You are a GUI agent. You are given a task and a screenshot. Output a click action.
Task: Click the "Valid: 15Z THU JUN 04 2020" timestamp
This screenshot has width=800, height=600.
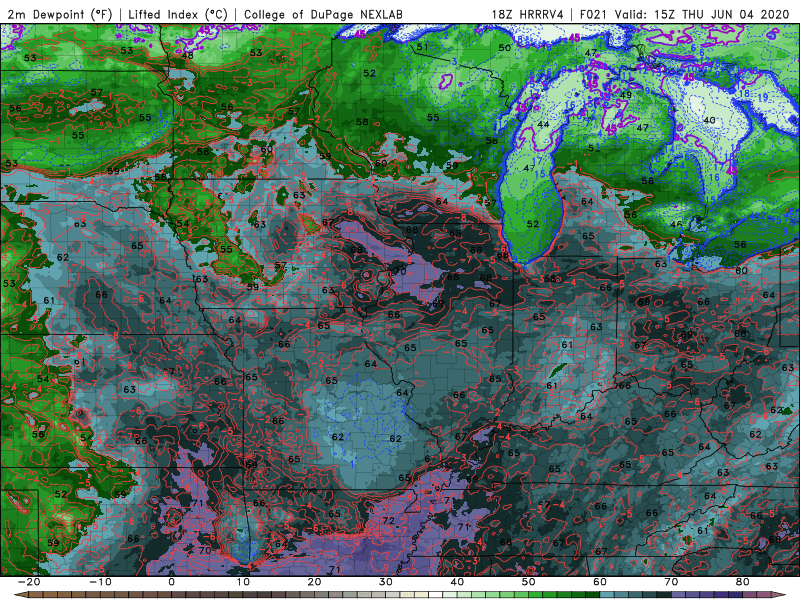(x=702, y=14)
